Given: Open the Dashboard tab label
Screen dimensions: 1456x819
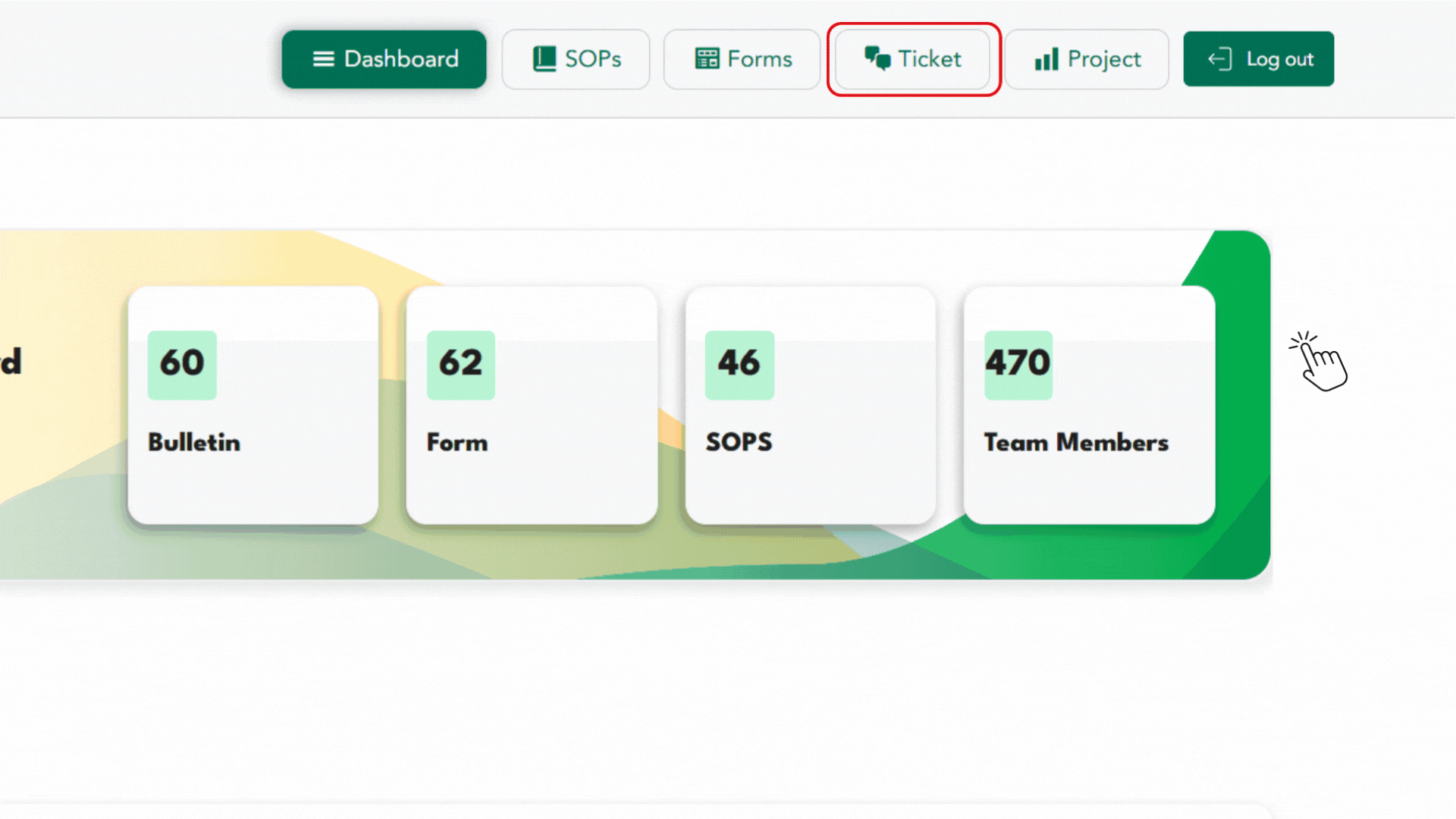Looking at the screenshot, I should pos(401,59).
